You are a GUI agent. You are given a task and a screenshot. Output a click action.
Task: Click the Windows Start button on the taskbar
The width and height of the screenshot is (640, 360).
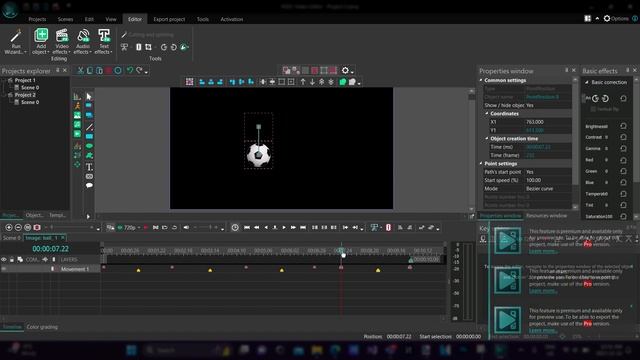[x=131, y=350]
